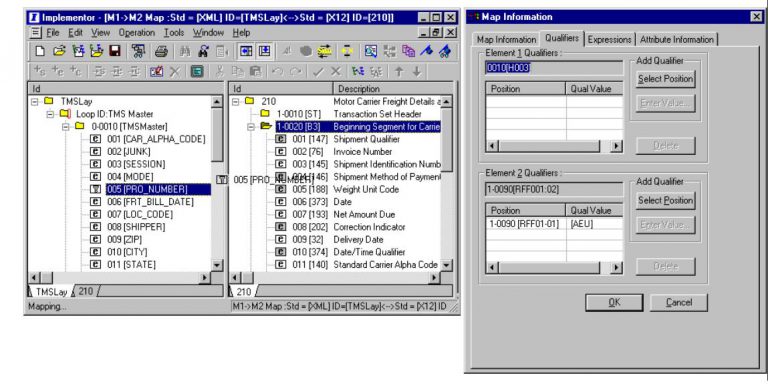Screen dimensions: 768x384
Task: Click the network diagram icon before Print
Action: pyautogui.click(x=138, y=51)
